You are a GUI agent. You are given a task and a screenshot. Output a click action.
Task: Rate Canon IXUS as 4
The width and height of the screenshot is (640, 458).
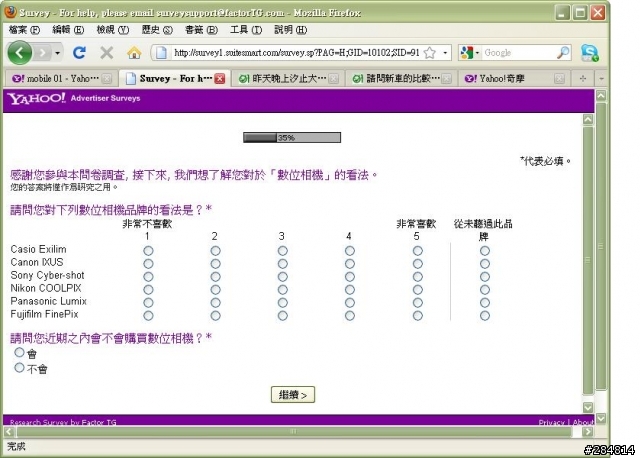point(349,264)
